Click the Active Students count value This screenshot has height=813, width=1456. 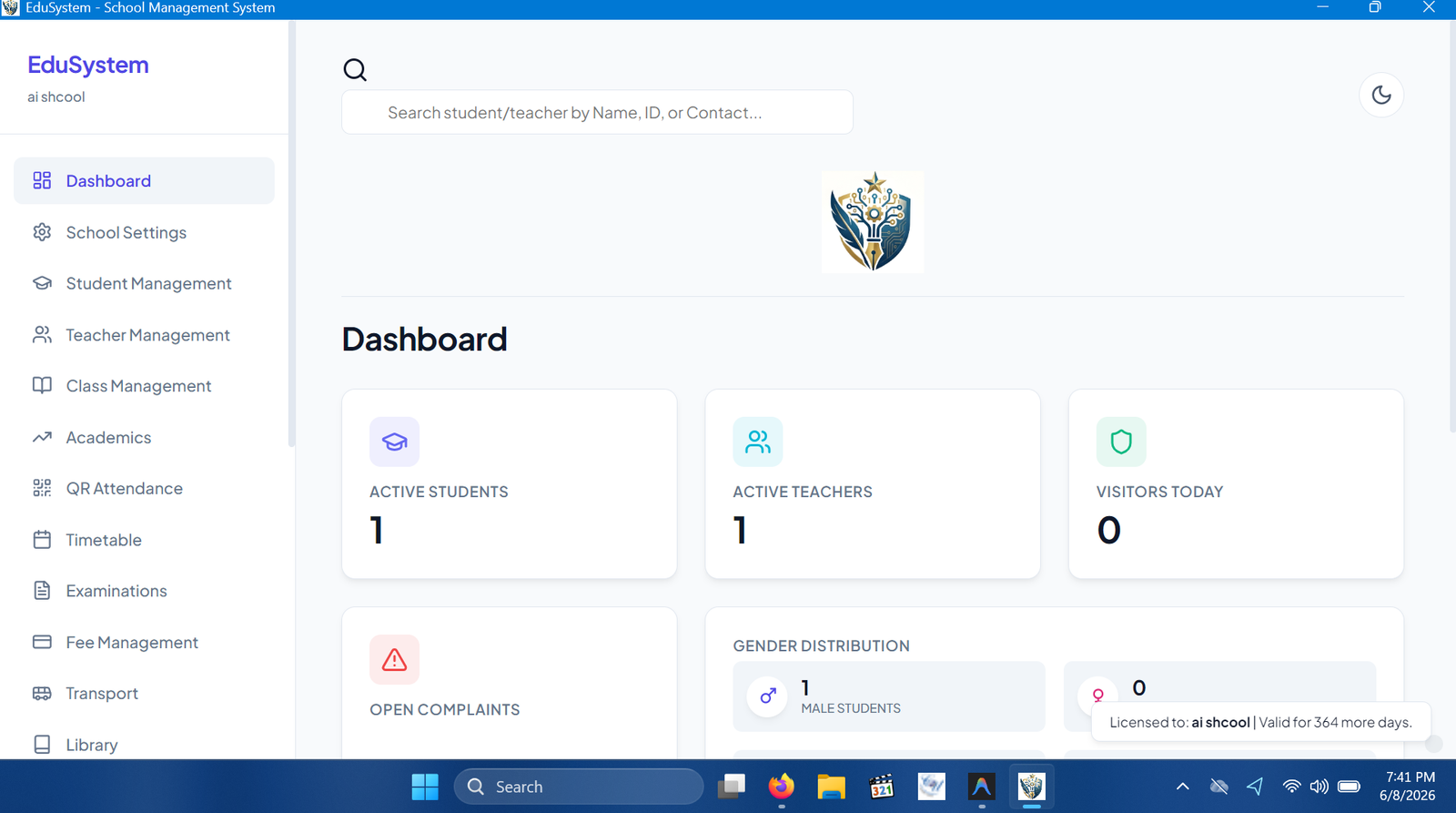[x=377, y=530]
